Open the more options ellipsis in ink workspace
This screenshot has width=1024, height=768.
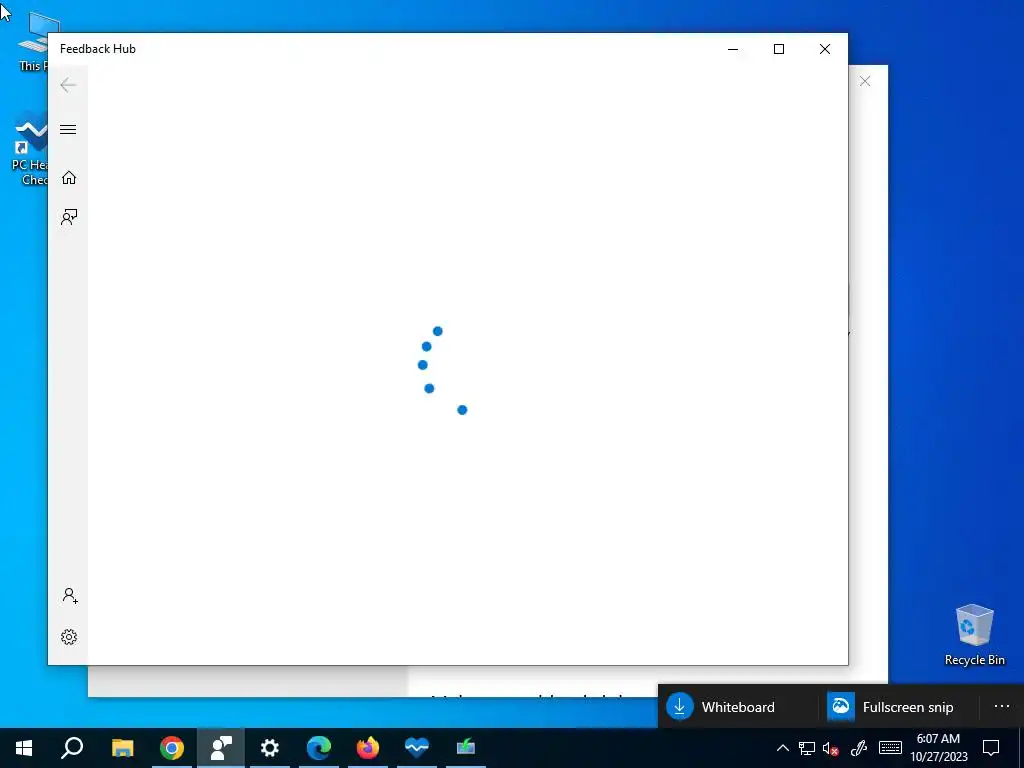1002,707
